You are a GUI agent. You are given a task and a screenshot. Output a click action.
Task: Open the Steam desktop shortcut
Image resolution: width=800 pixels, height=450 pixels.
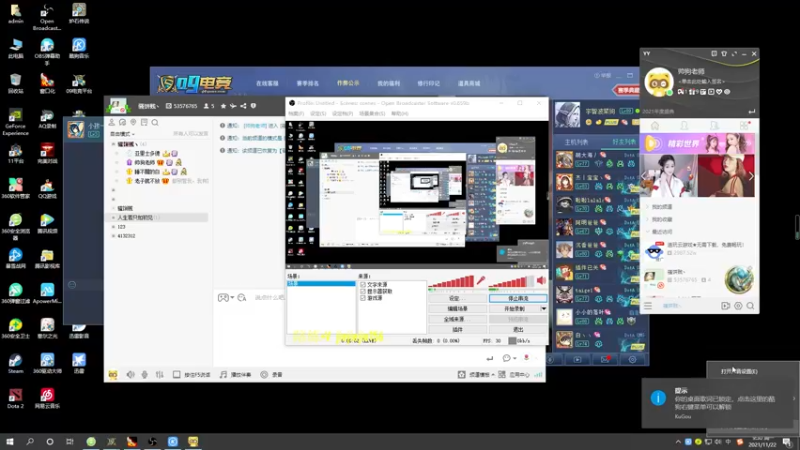coord(15,363)
